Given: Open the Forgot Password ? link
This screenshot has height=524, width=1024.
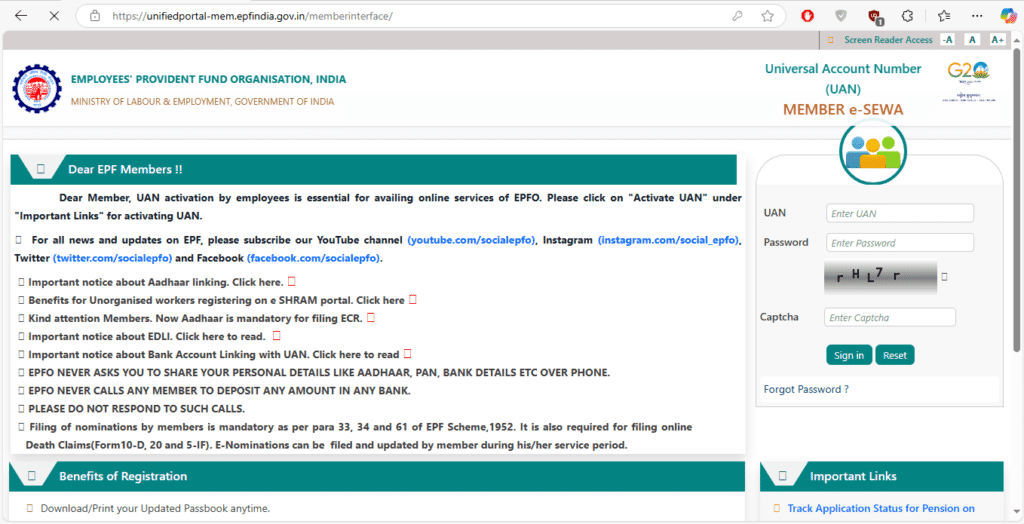Looking at the screenshot, I should pos(806,389).
